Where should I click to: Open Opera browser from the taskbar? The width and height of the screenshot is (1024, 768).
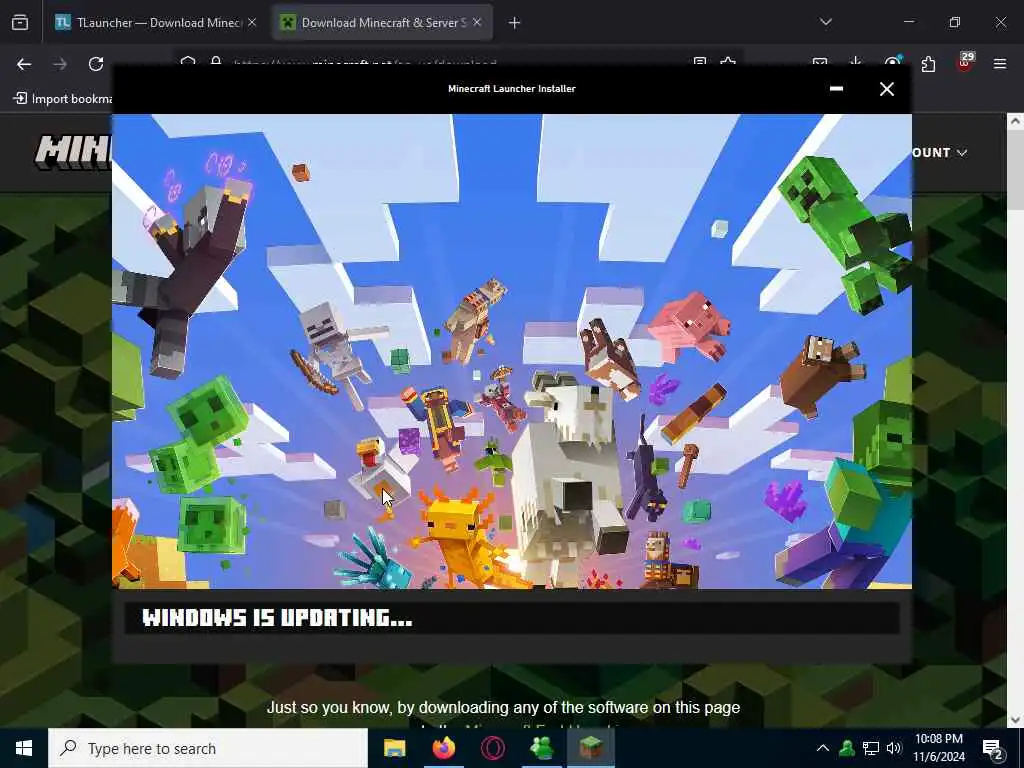(493, 748)
